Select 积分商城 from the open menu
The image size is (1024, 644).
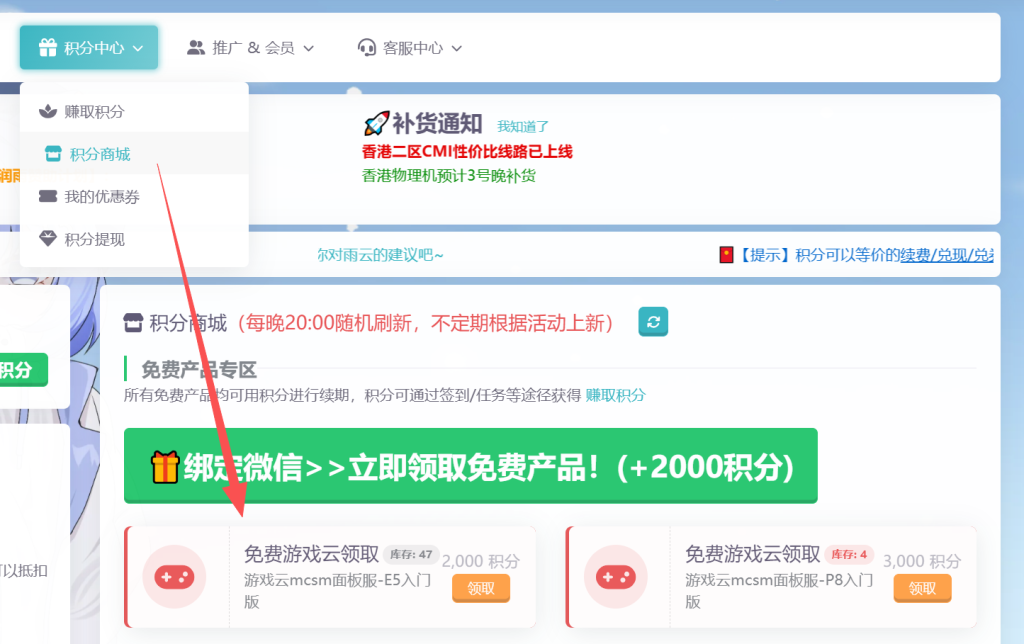click(100, 153)
